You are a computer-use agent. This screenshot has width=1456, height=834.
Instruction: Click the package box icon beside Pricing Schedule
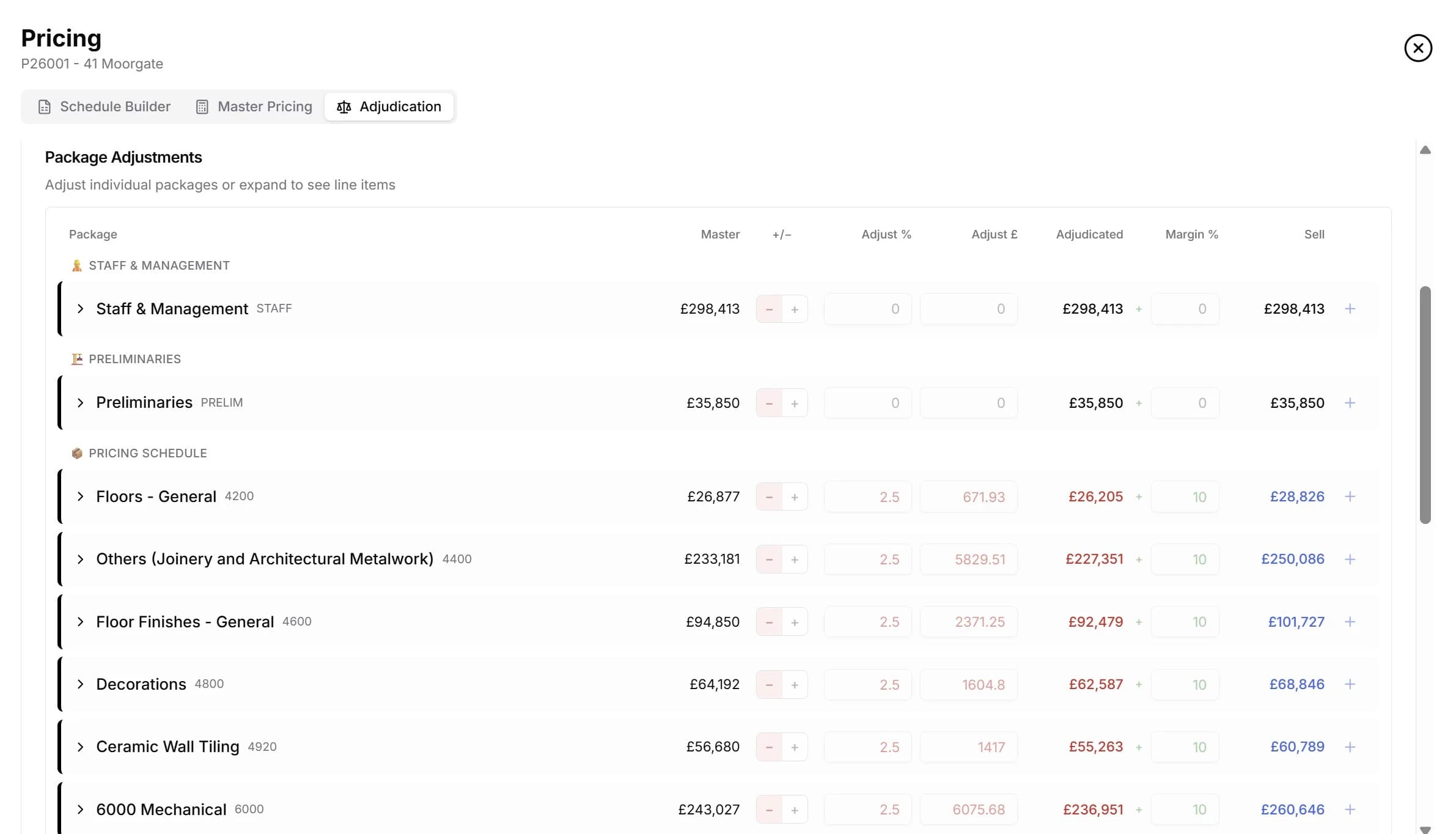pos(76,453)
